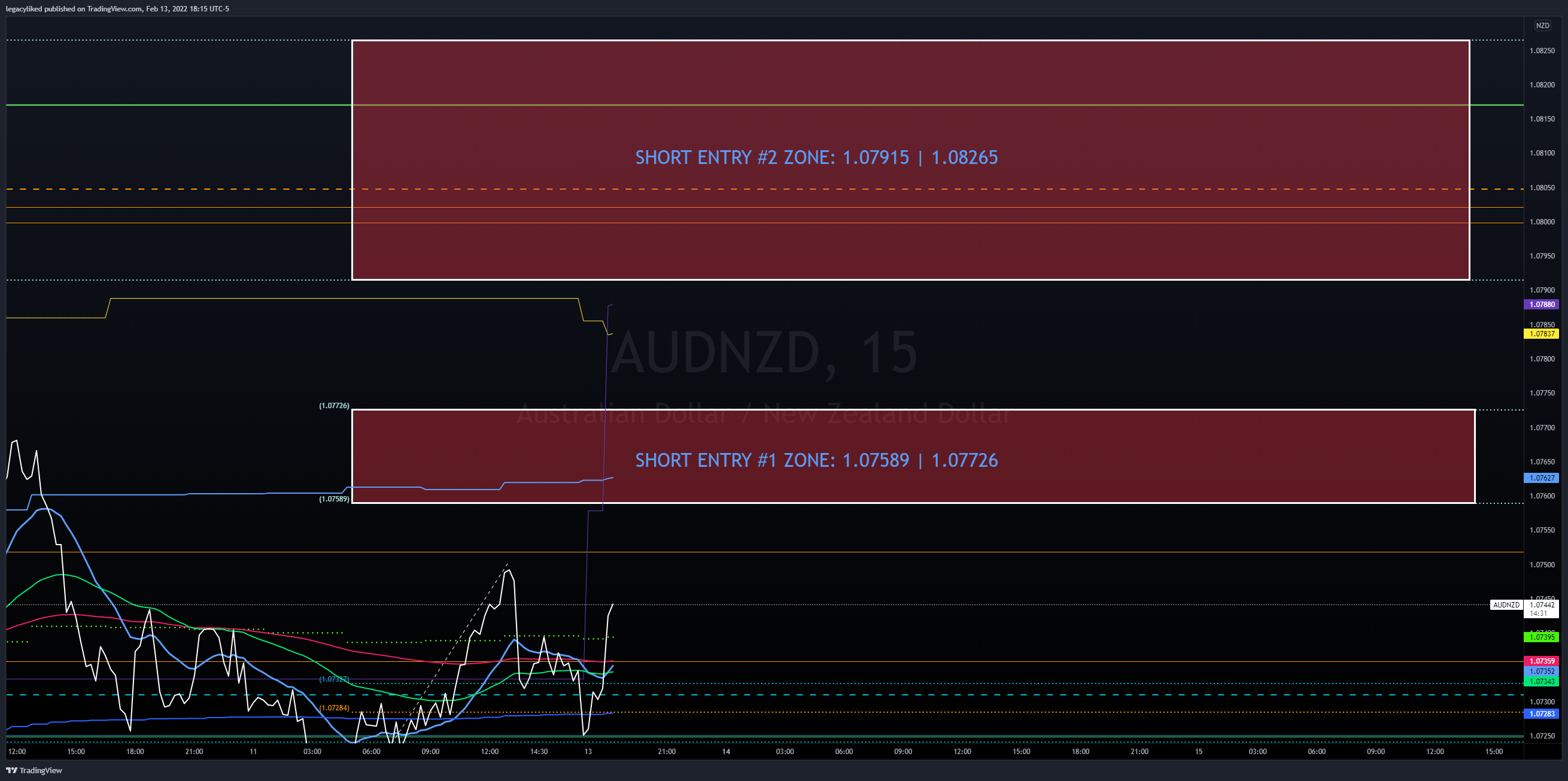Click the 1.07900 tick on the price axis

click(x=1542, y=290)
